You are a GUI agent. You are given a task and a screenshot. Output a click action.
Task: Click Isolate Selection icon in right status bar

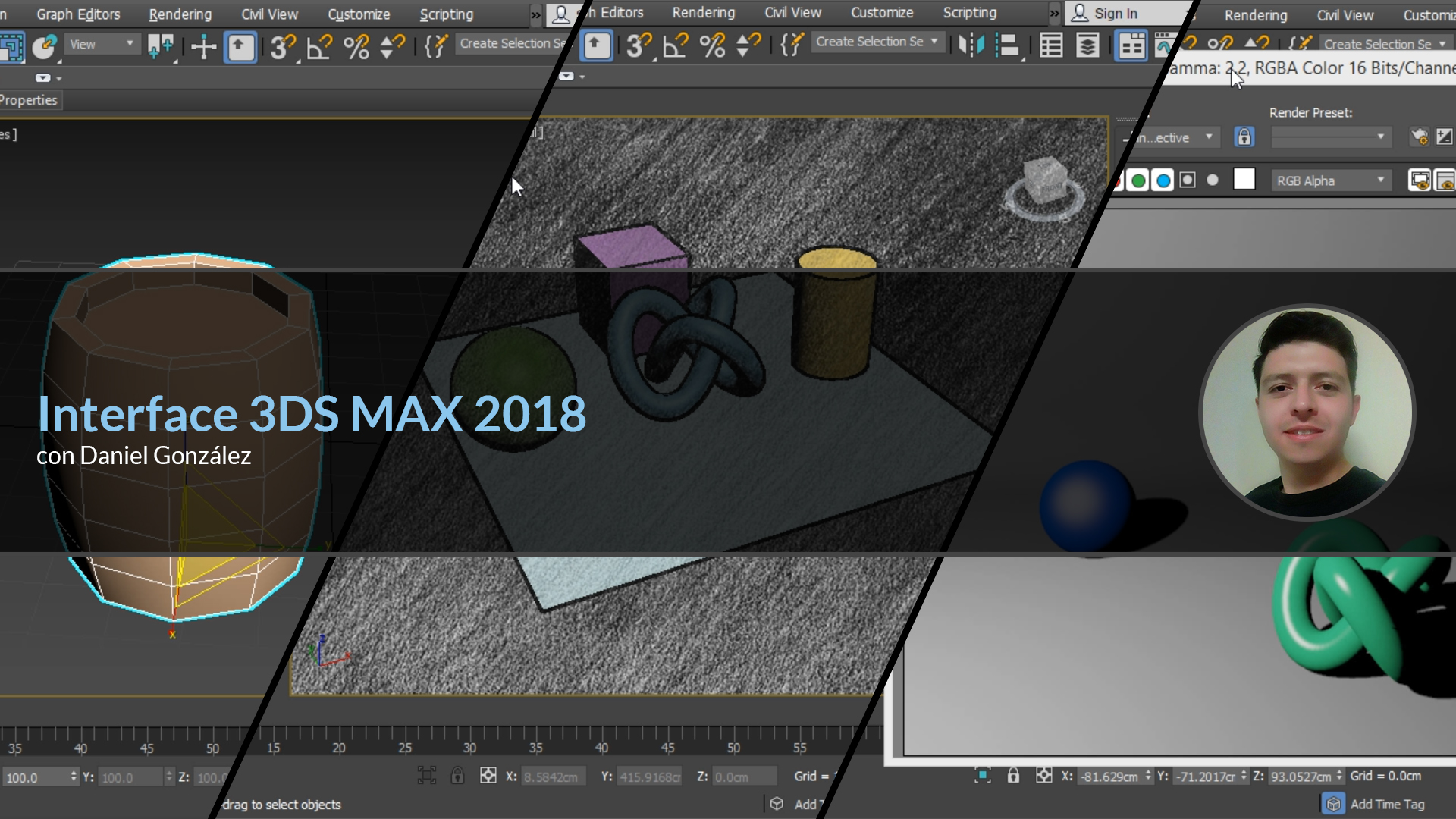[x=983, y=775]
